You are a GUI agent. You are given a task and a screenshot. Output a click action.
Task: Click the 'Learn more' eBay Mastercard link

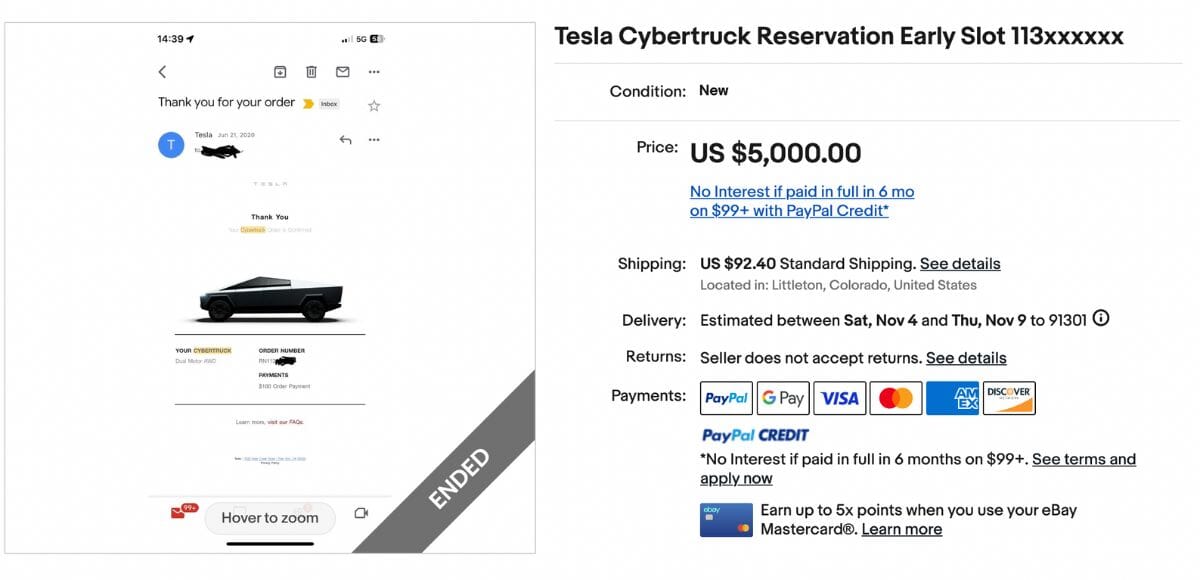[901, 529]
